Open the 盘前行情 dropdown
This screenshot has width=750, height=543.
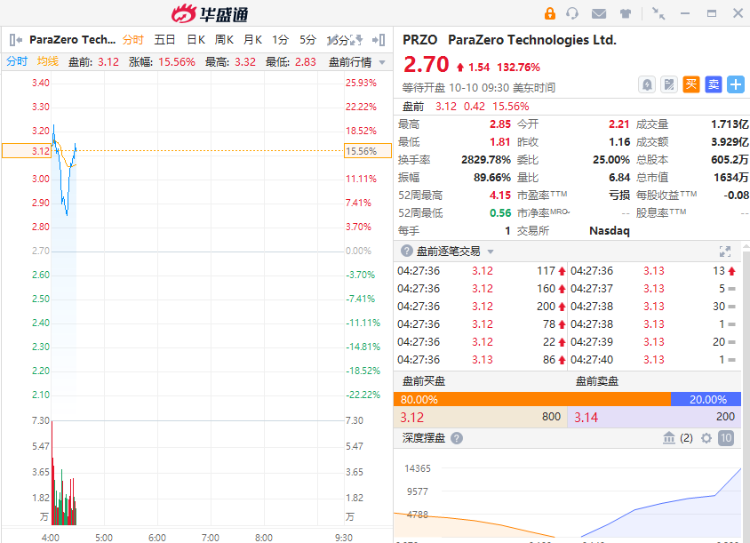click(x=357, y=62)
